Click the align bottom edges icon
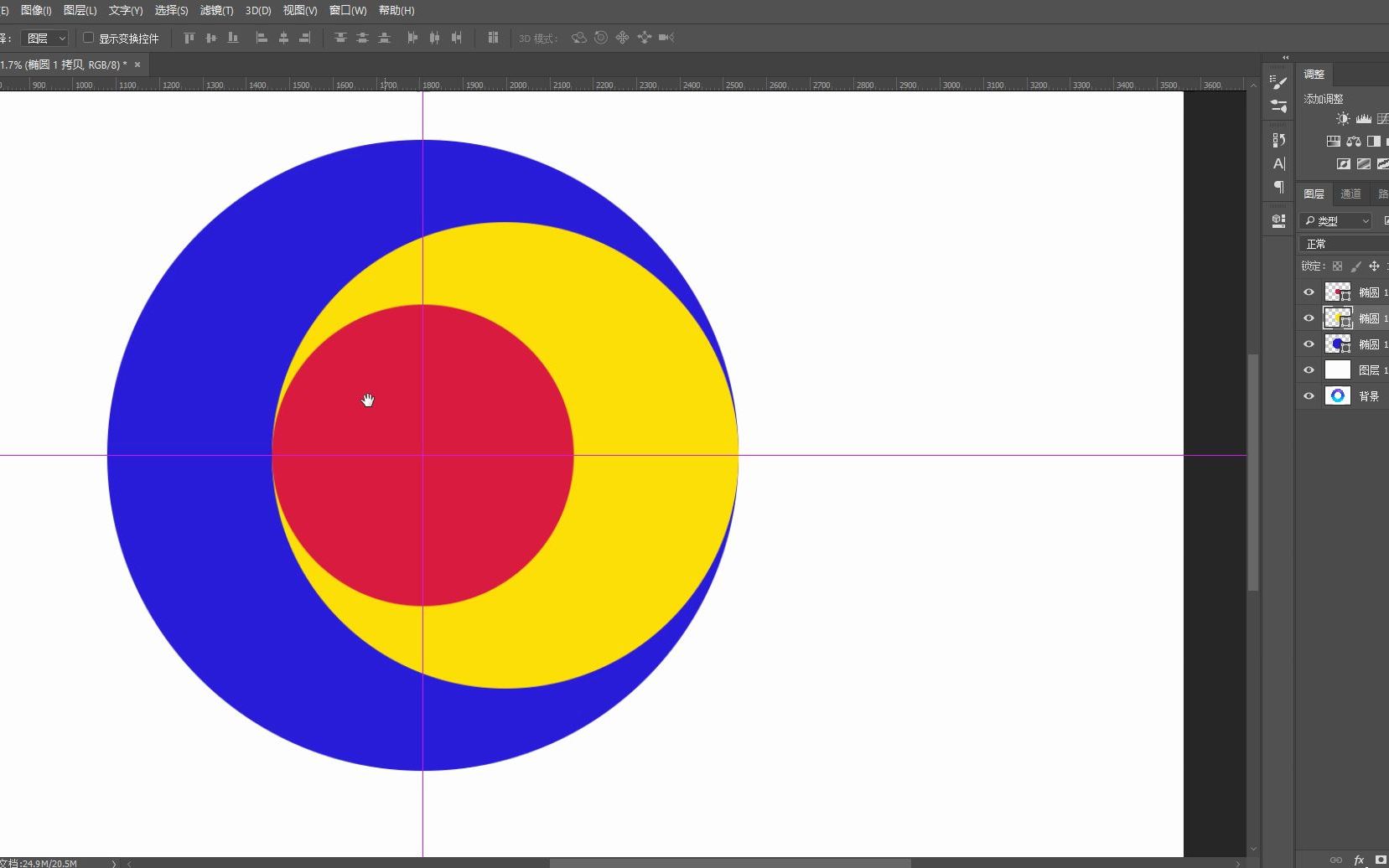The image size is (1389, 868). click(233, 38)
